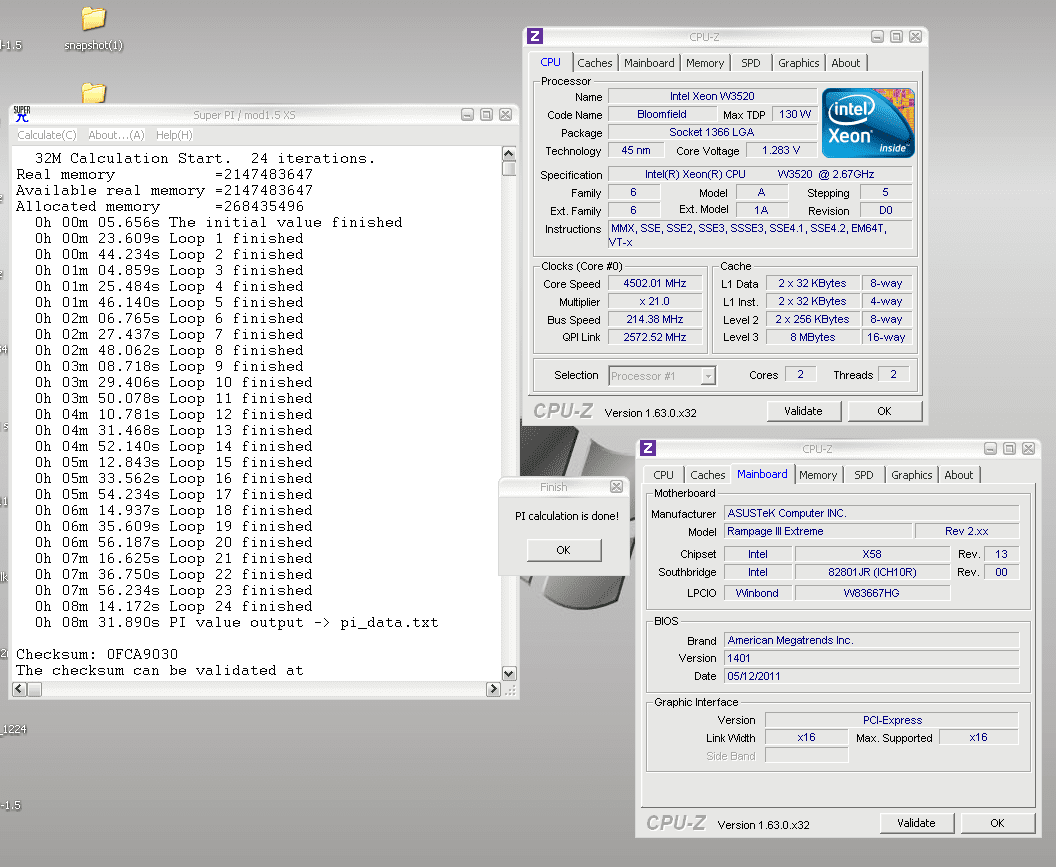Click the Southbridge 82801JR (ICH10R) field
This screenshot has height=867, width=1056.
(x=872, y=572)
